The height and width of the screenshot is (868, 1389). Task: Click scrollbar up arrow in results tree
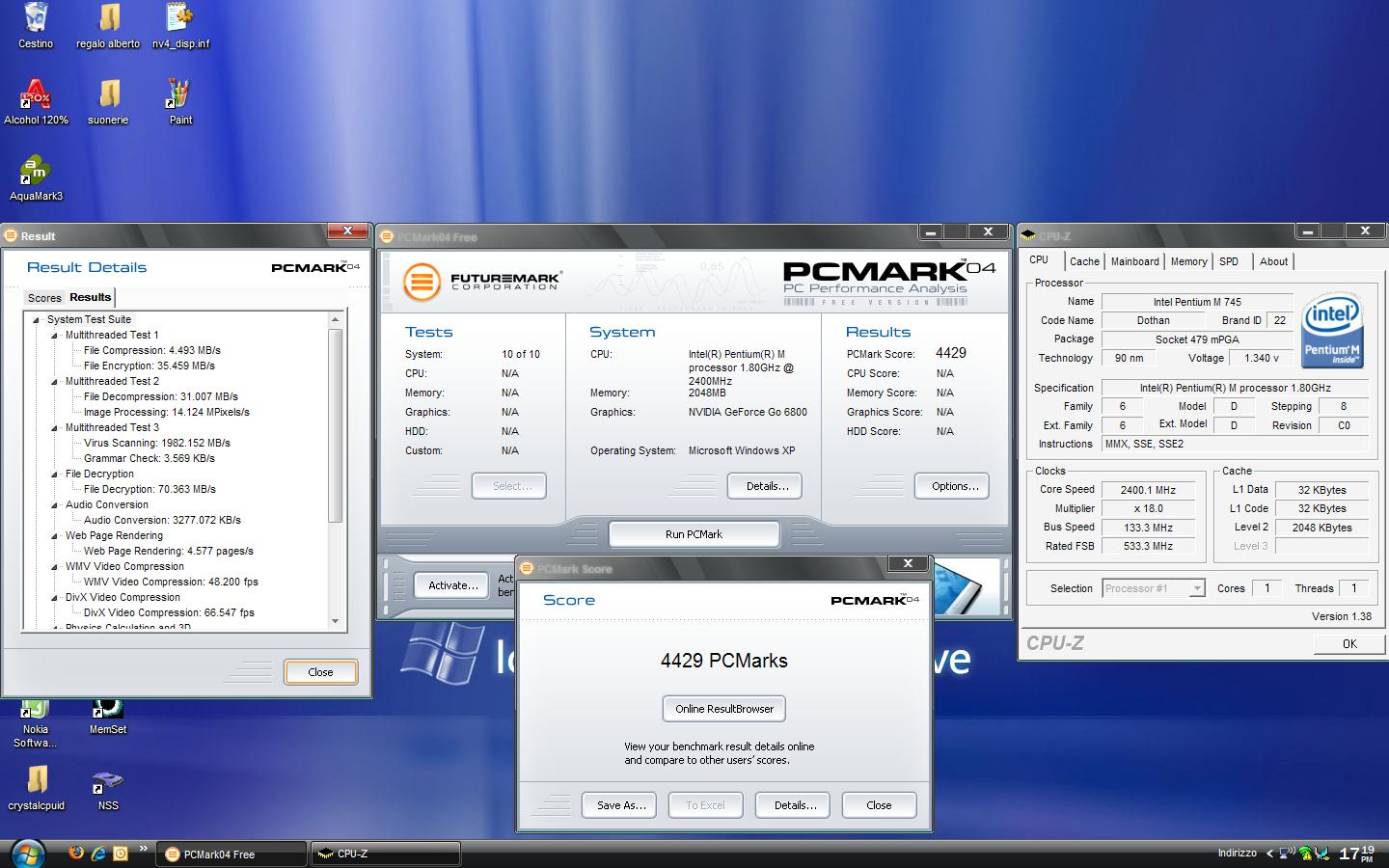[x=335, y=319]
